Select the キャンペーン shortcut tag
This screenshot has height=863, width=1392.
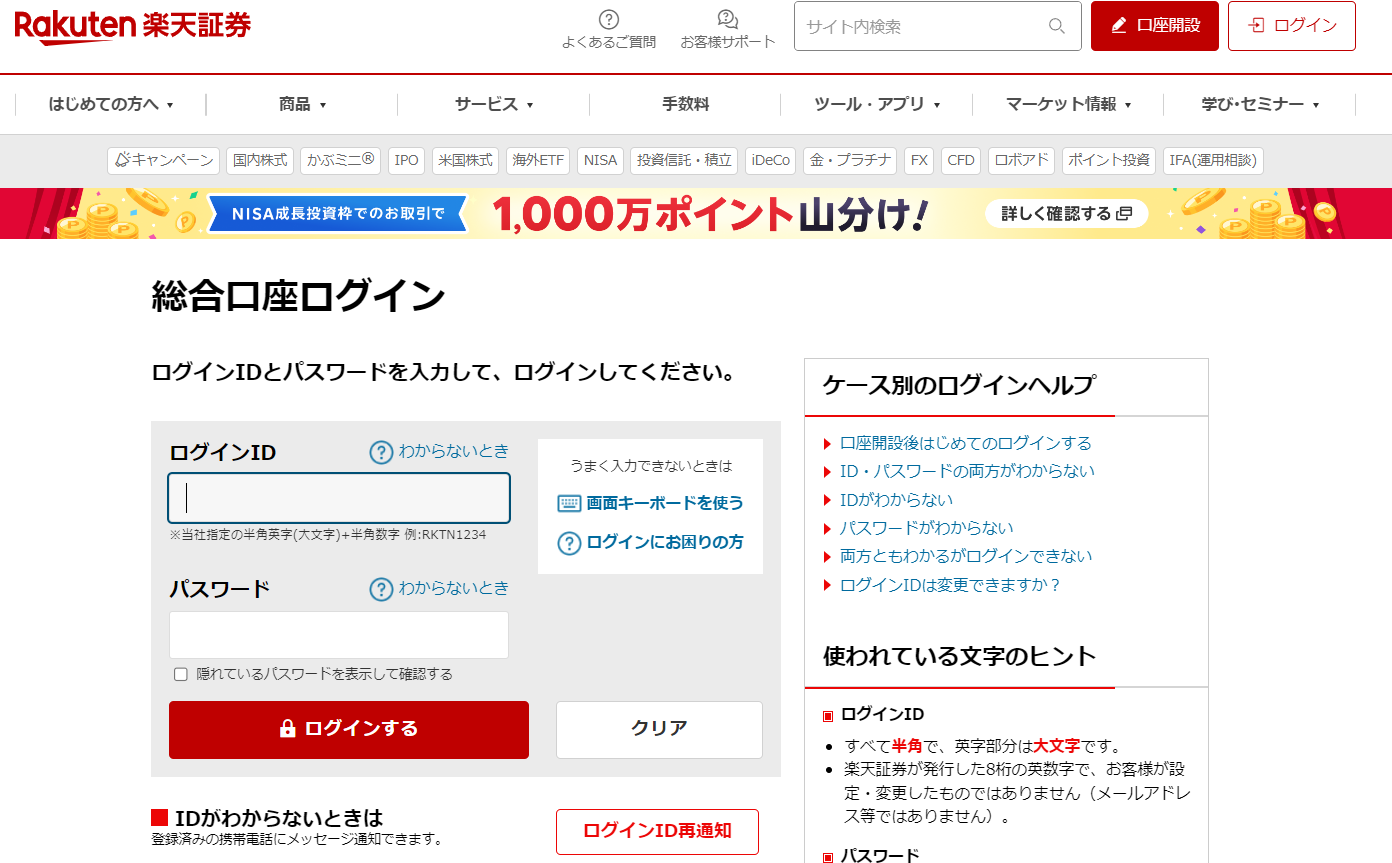(163, 160)
